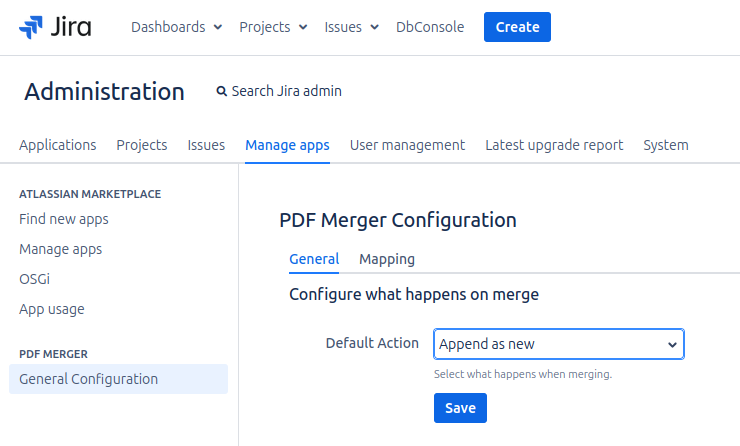Click the Jira logo icon
The height and width of the screenshot is (446, 740).
tap(31, 27)
